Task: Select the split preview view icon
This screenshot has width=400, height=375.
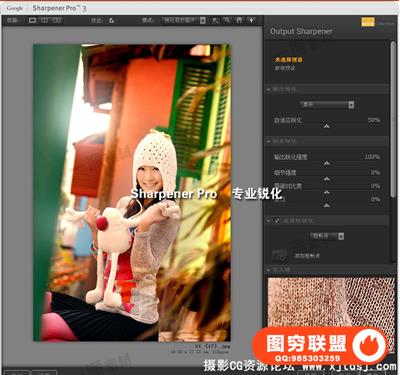Action: coord(44,20)
